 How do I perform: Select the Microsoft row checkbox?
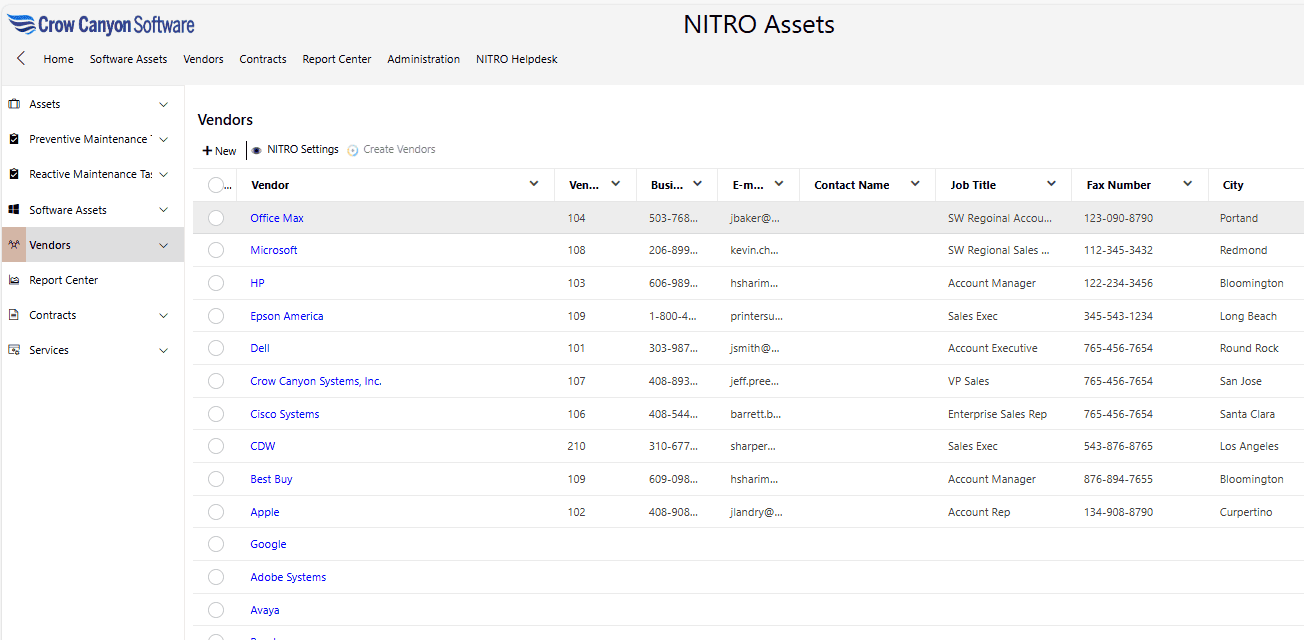216,250
